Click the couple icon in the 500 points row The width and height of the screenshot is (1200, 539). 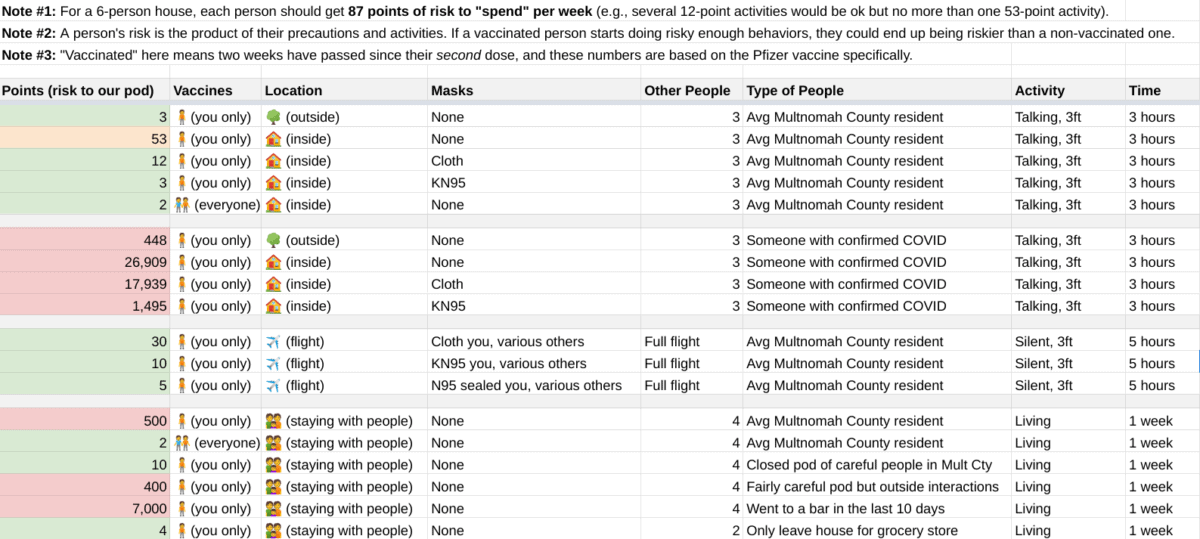(x=273, y=421)
